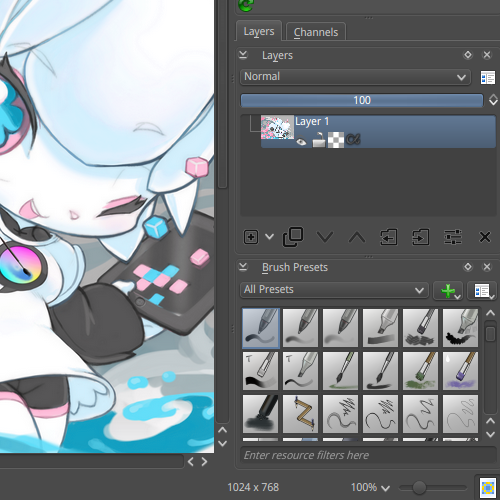Switch to the Channels tab
The height and width of the screenshot is (500, 500).
coord(316,32)
